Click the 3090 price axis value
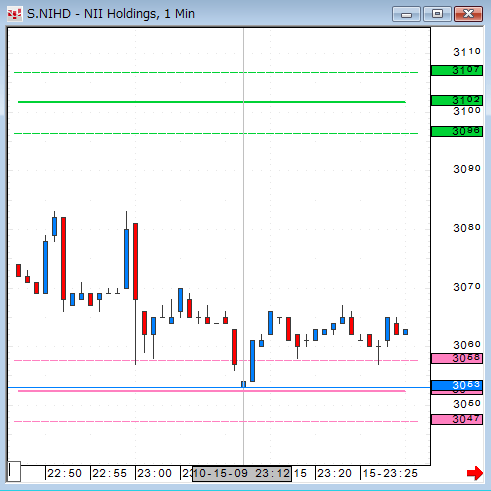The image size is (491, 491). coord(467,169)
